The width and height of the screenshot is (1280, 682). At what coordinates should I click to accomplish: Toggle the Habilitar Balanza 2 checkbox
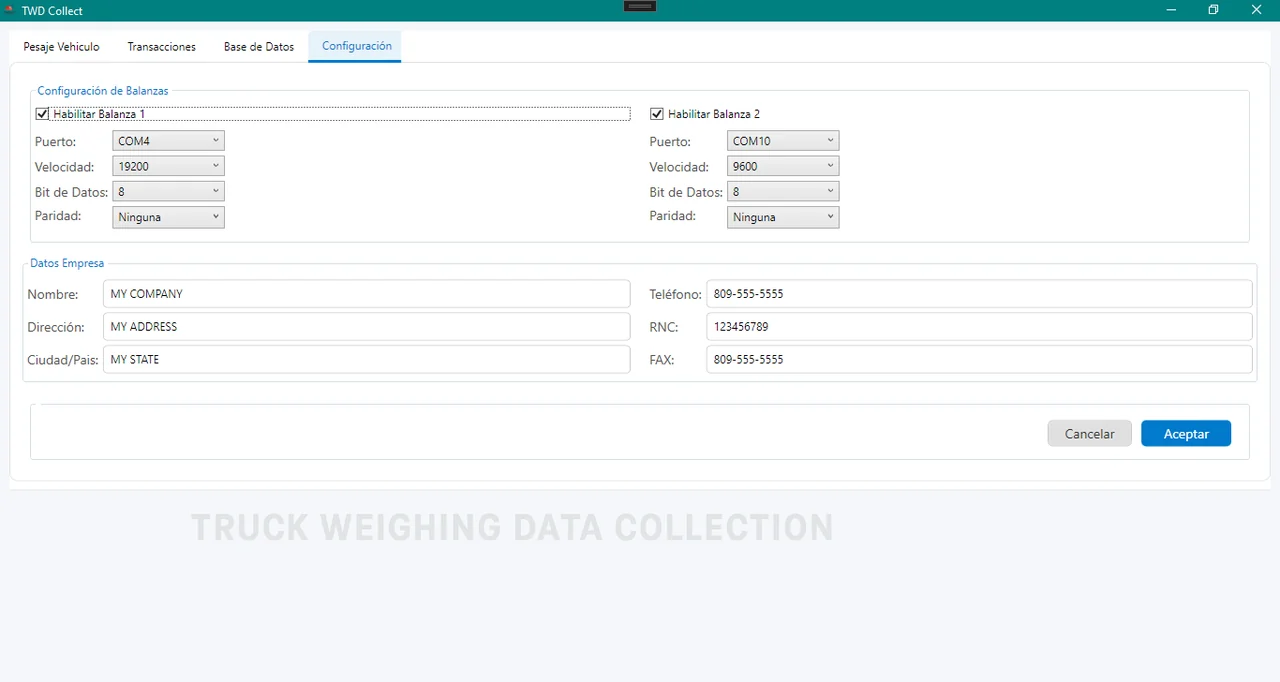tap(657, 114)
